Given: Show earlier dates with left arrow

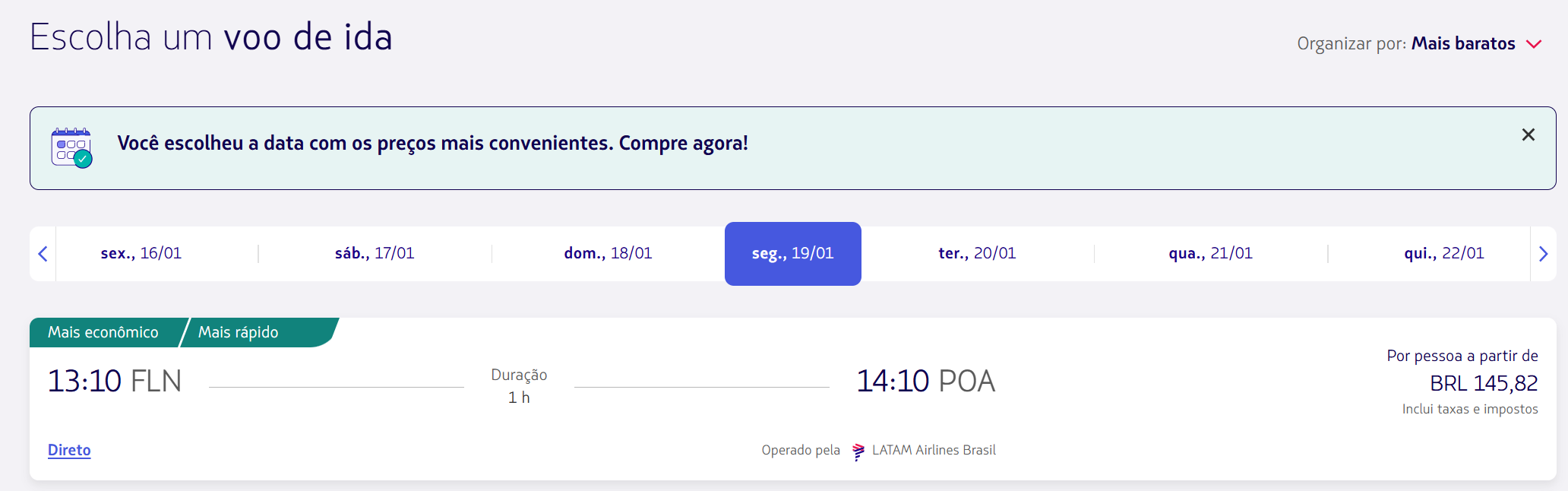Looking at the screenshot, I should [x=43, y=254].
